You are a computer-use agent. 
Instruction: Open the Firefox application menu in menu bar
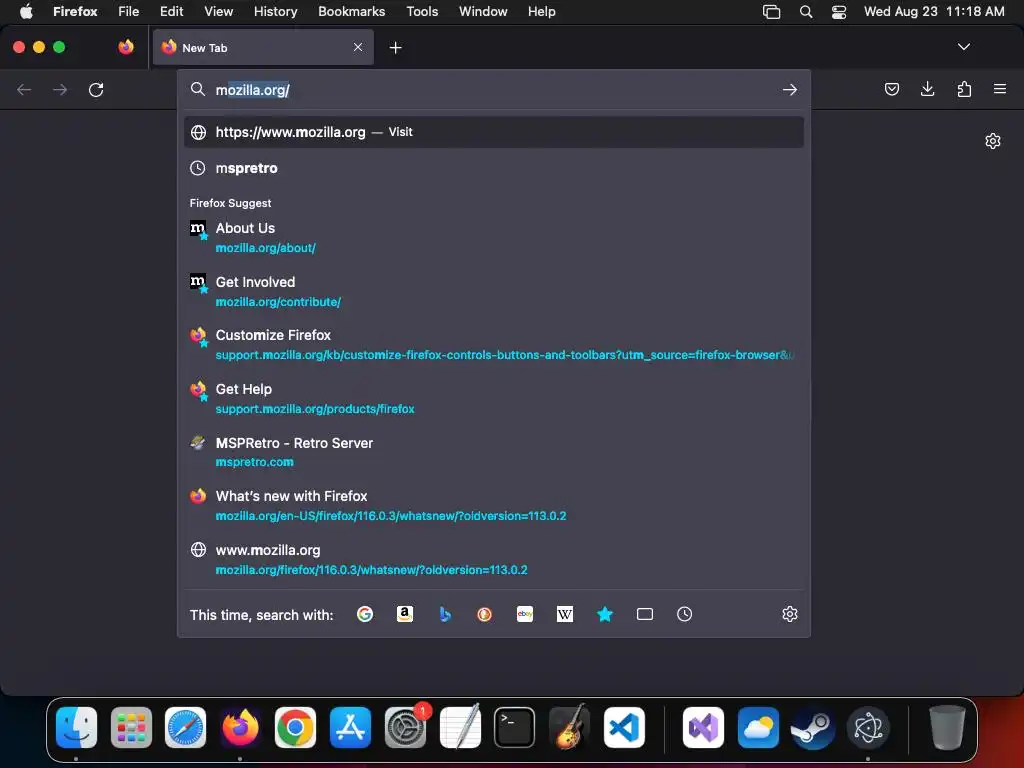point(75,12)
